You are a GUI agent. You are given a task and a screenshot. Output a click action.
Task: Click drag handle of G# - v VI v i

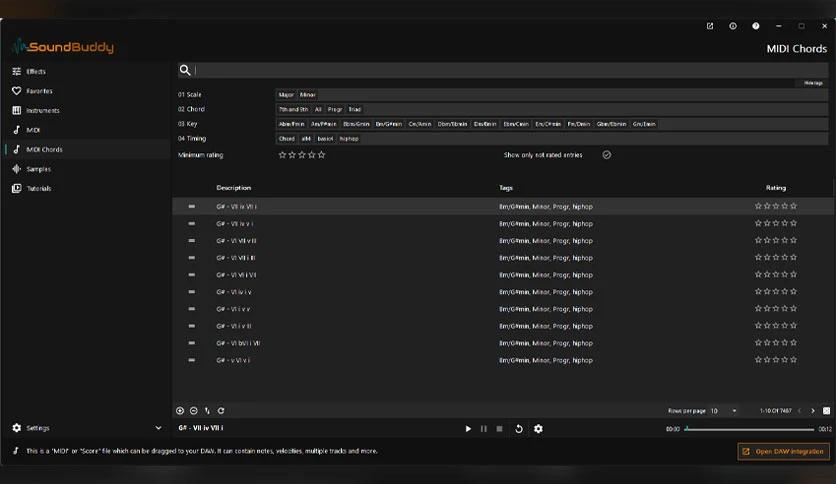[x=191, y=360]
